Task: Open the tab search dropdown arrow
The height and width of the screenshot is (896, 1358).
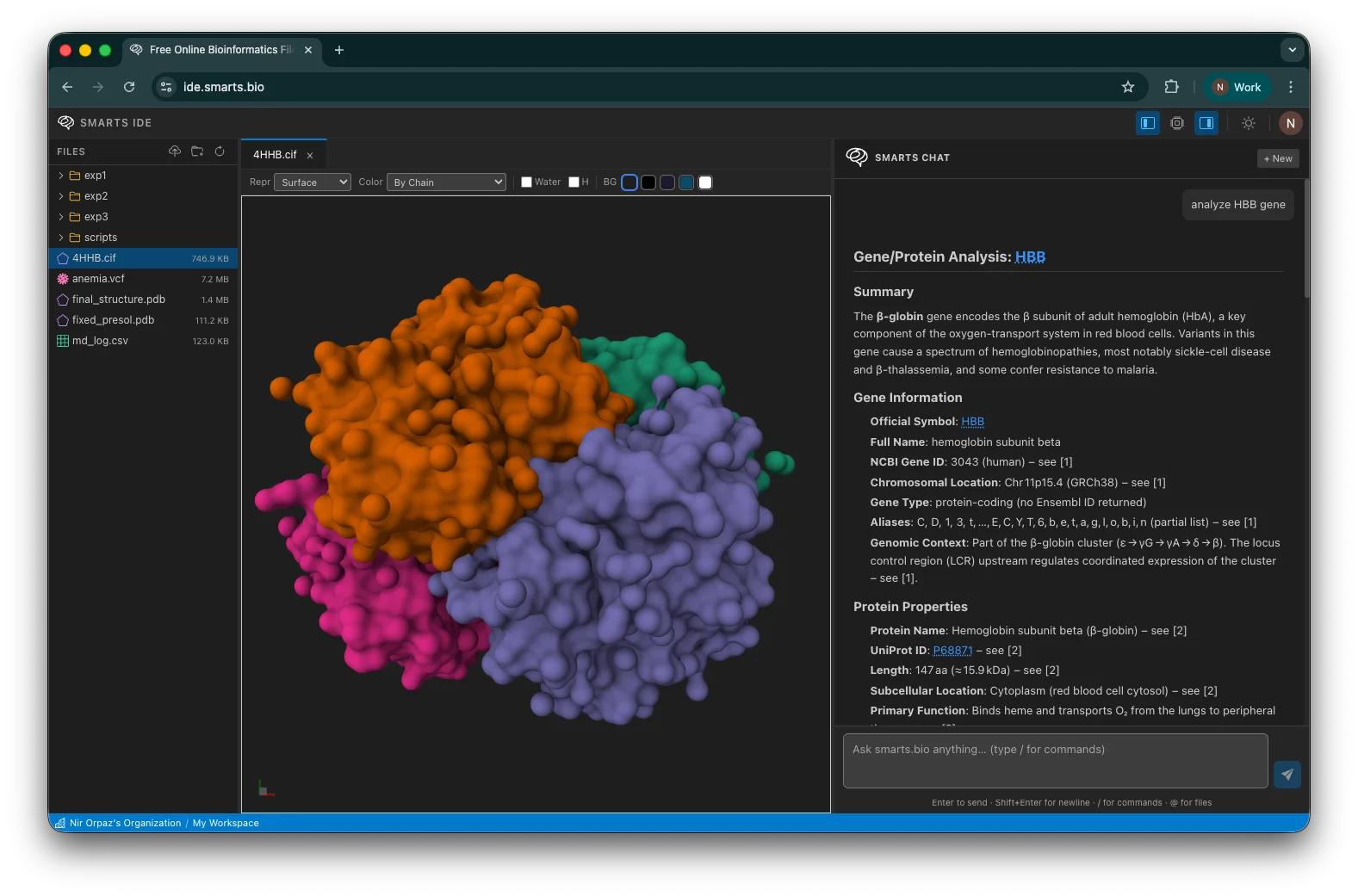Action: [x=1292, y=50]
